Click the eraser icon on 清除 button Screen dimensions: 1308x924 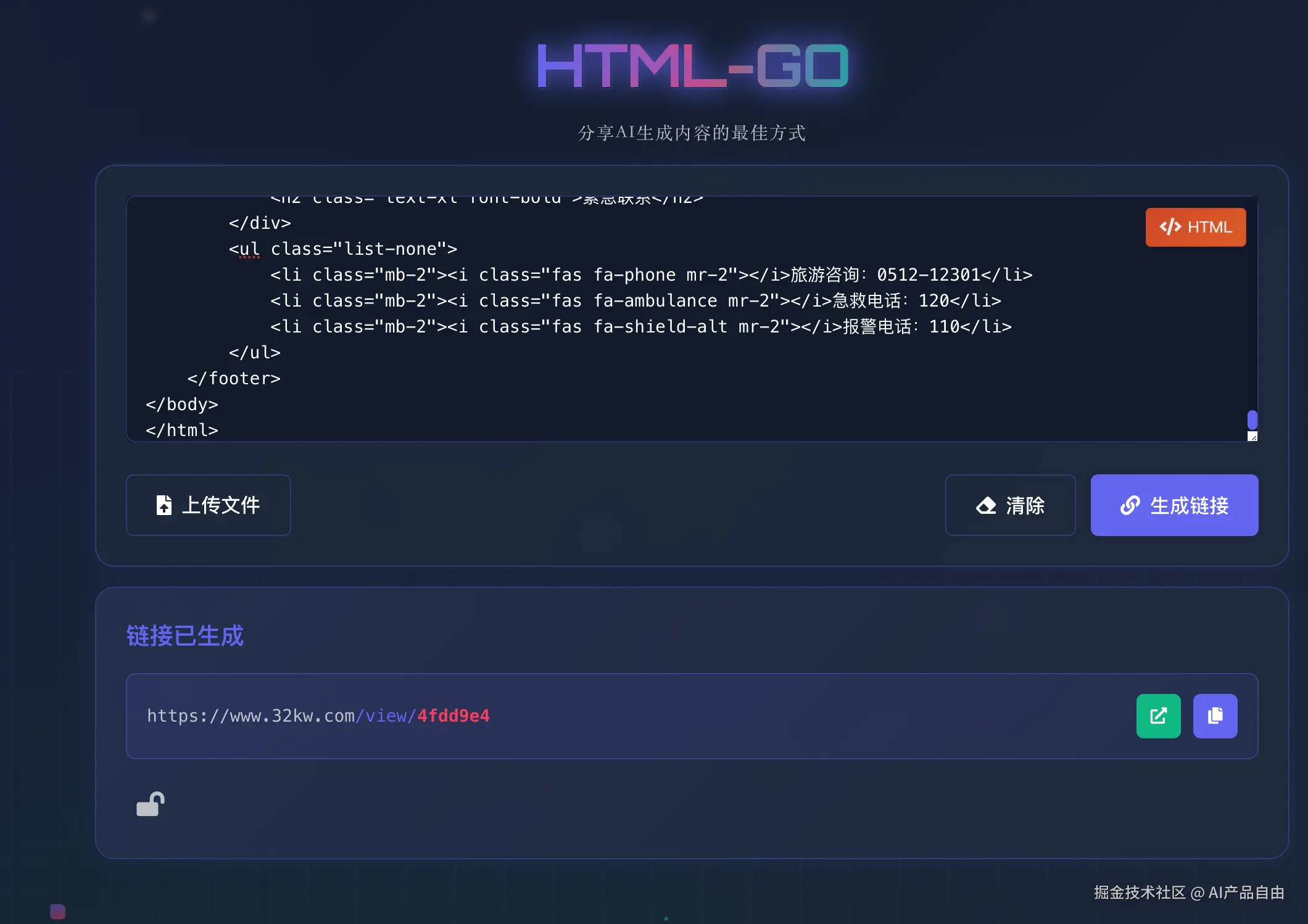coord(986,506)
